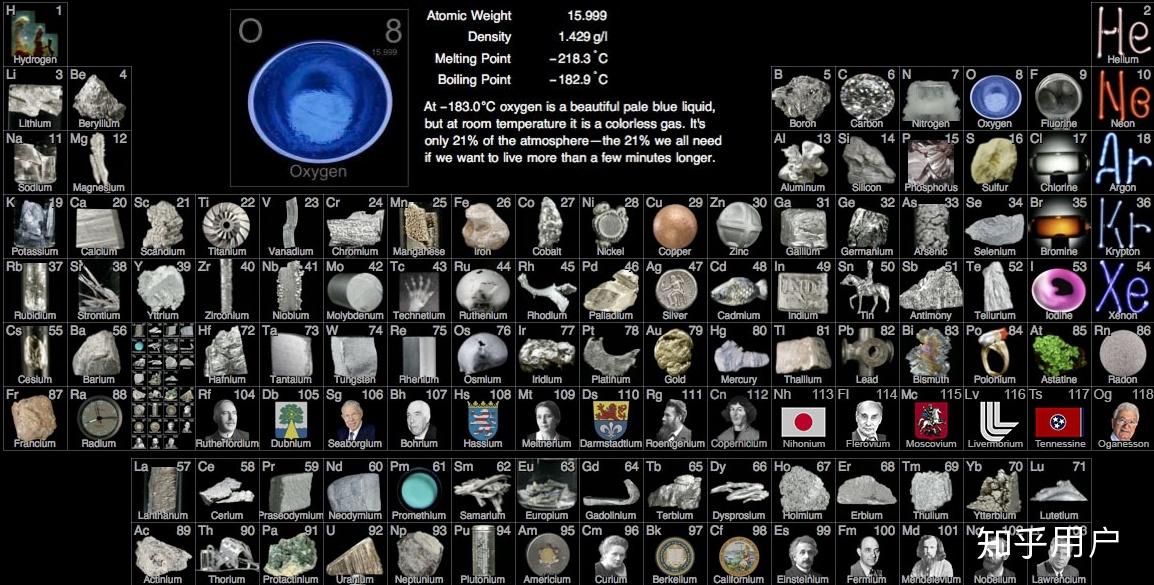The height and width of the screenshot is (585, 1154).
Task: Open the Helium element tile
Action: click(1122, 34)
